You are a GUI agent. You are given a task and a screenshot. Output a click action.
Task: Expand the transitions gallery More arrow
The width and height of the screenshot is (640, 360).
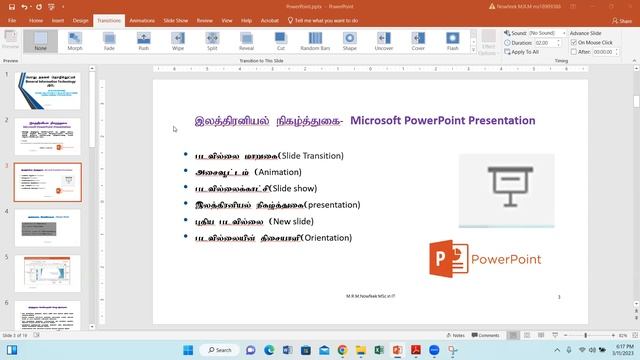tap(473, 50)
